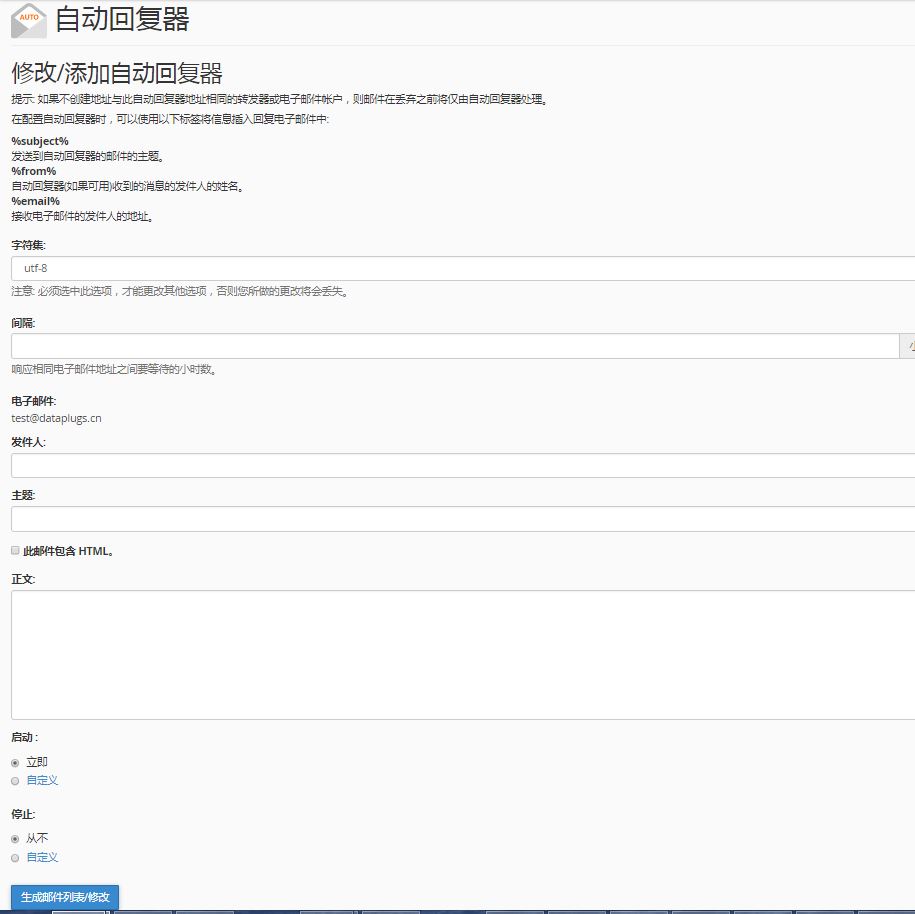Choose the 自定义 radio under 启动

pyautogui.click(x=15, y=780)
